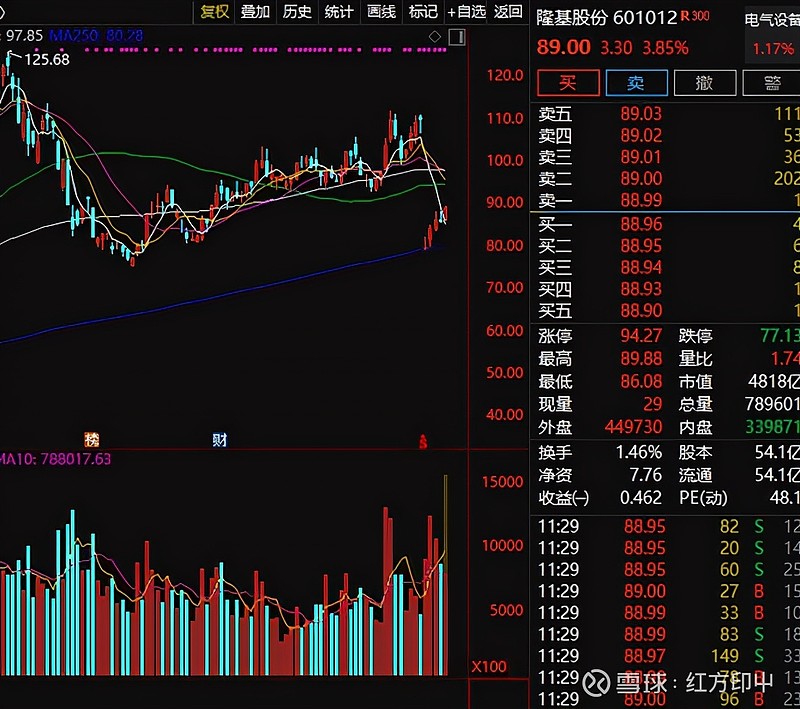Click the 榜 ranking marker on the chart

[92, 439]
